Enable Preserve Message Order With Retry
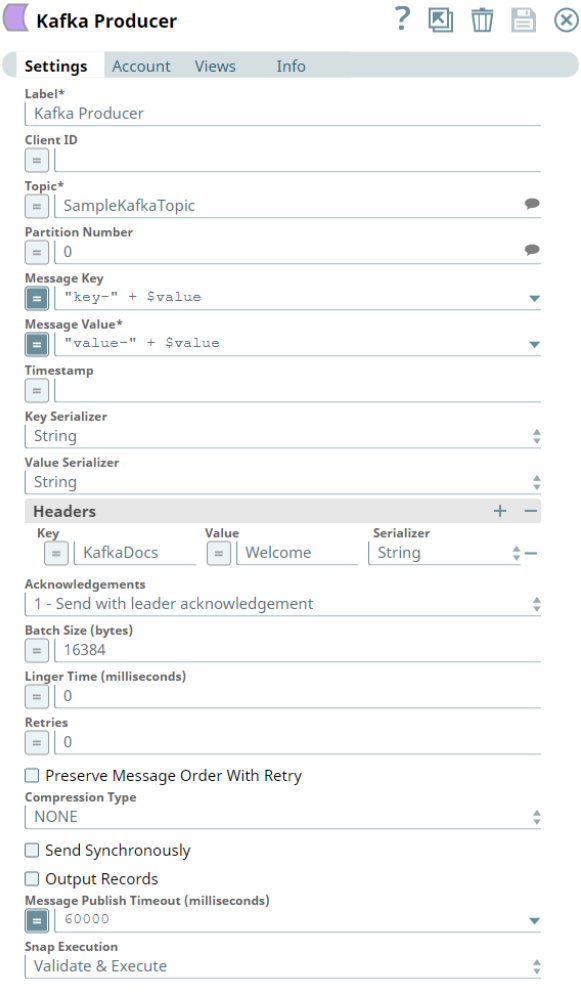 tap(31, 775)
